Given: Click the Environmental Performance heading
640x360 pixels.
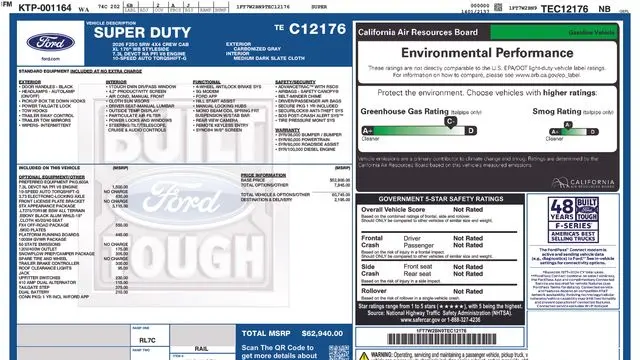Looking at the screenshot, I should 487,53.
